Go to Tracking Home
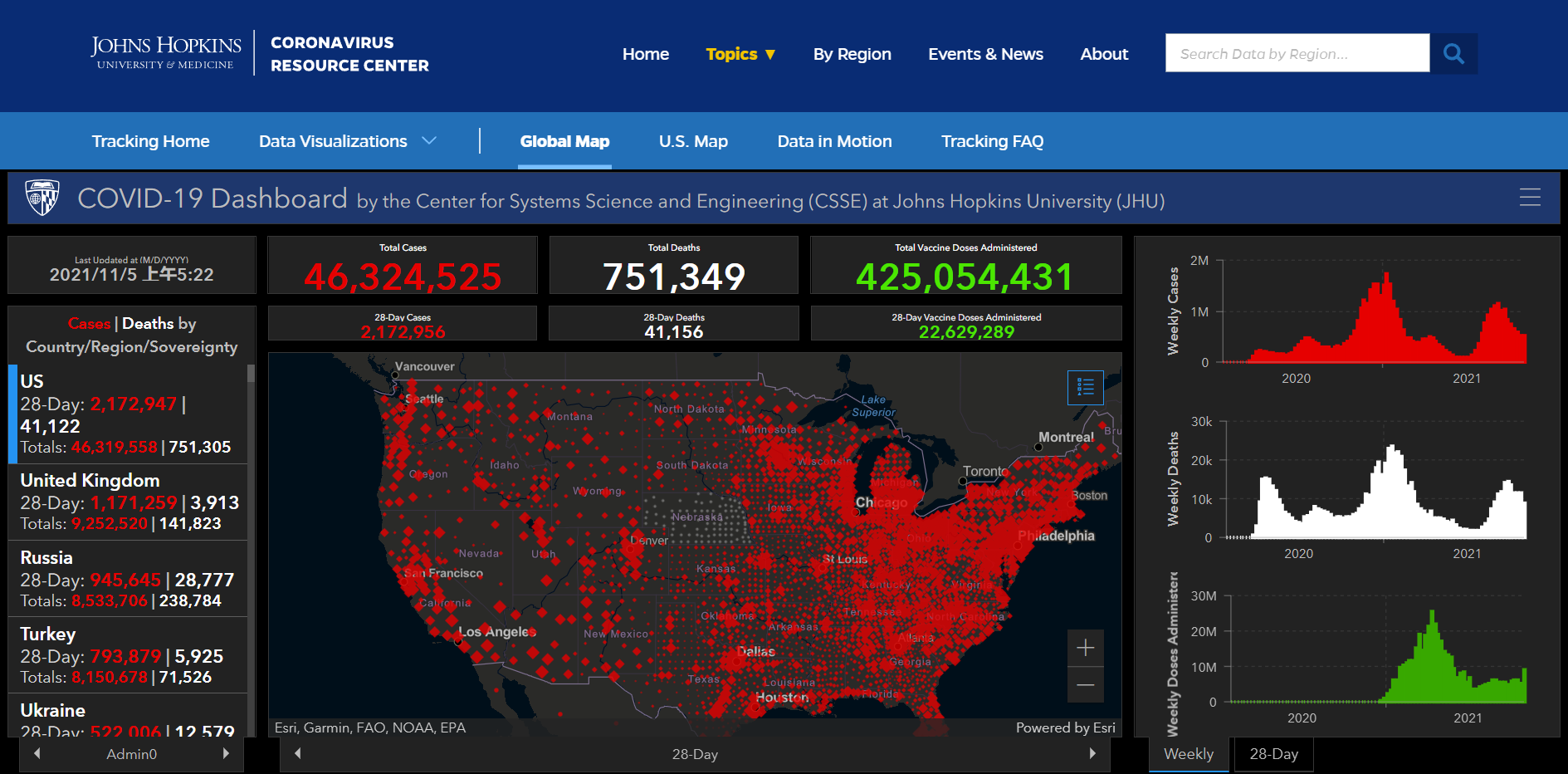The height and width of the screenshot is (774, 1568). [151, 141]
